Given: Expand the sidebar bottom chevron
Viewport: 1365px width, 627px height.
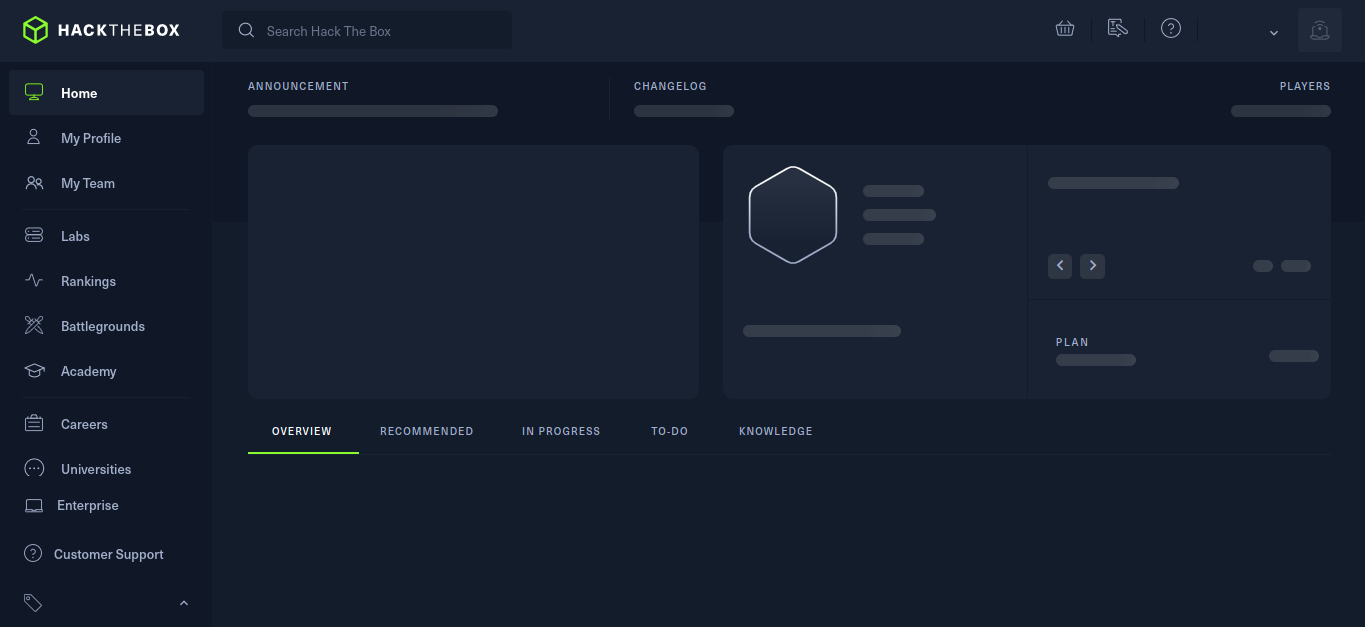Looking at the screenshot, I should pyautogui.click(x=184, y=603).
